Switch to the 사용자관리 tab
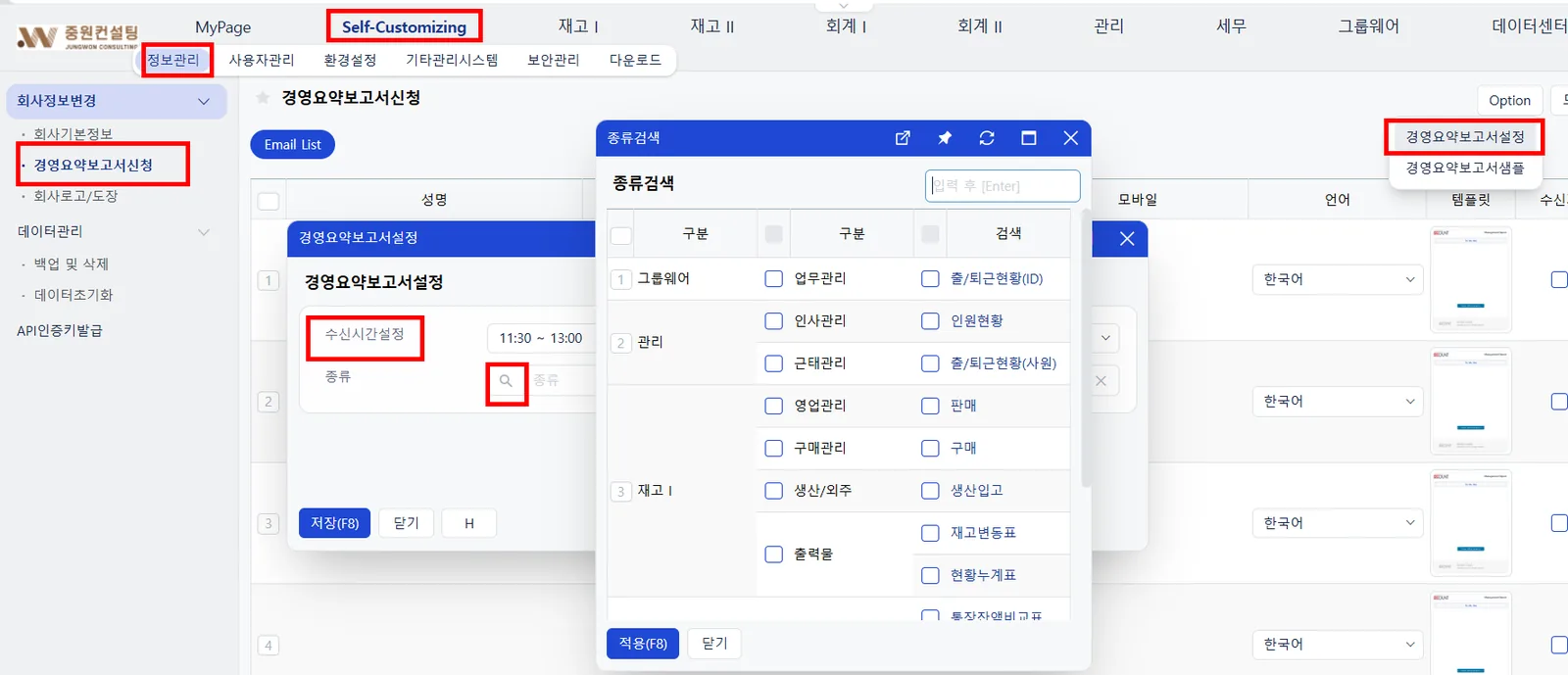Viewport: 1568px width, 675px height. 262,60
